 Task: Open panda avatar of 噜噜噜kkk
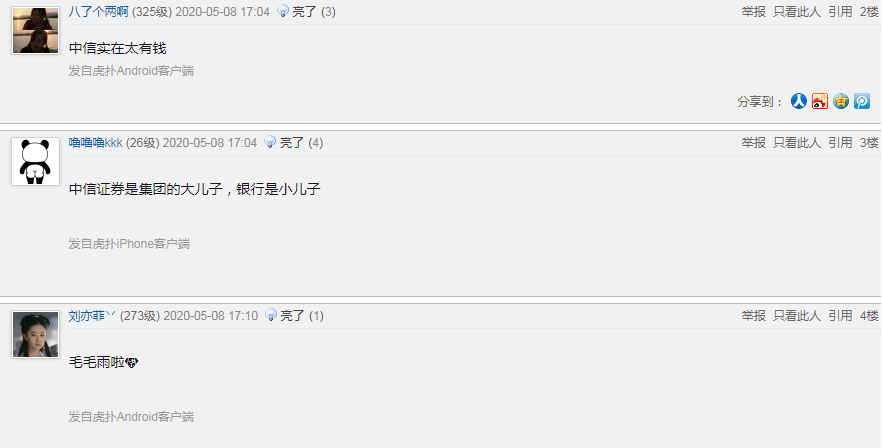tap(35, 162)
